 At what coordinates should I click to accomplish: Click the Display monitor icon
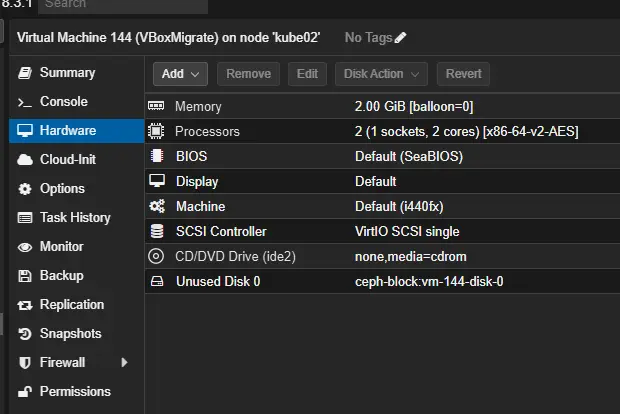point(156,181)
